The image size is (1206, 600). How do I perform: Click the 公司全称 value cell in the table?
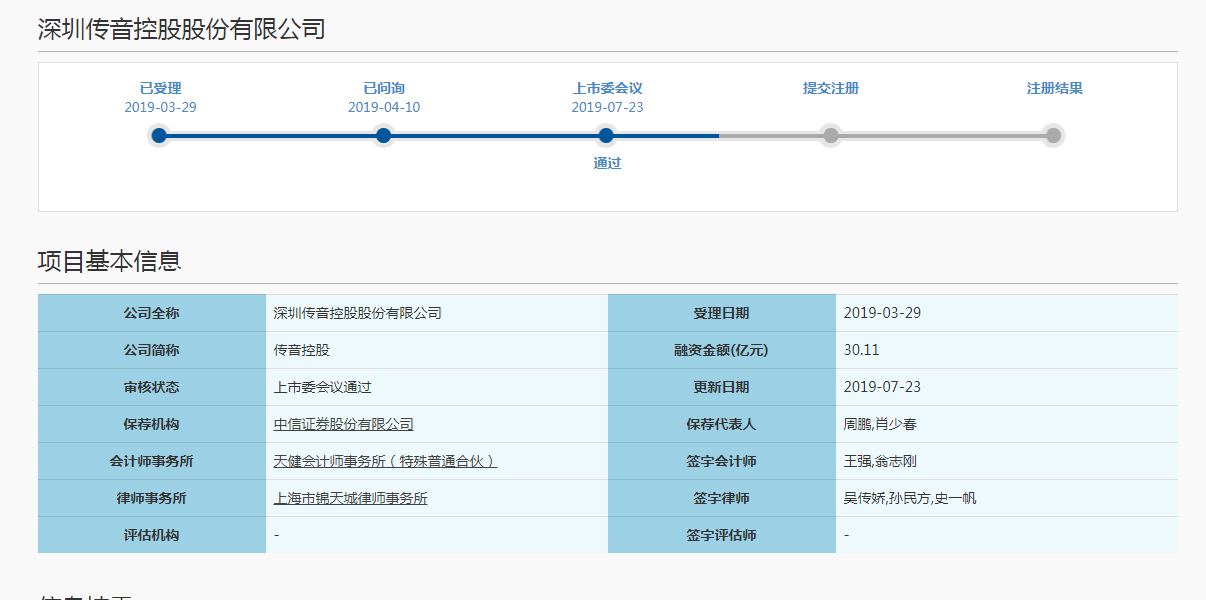coord(437,313)
